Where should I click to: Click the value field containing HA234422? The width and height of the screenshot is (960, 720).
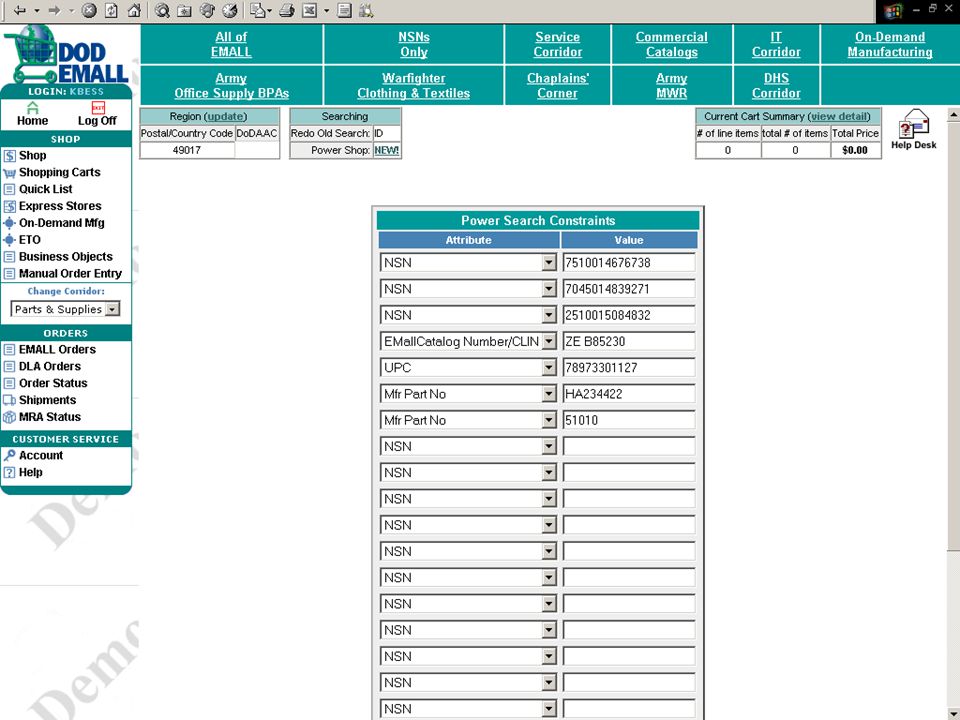[629, 394]
